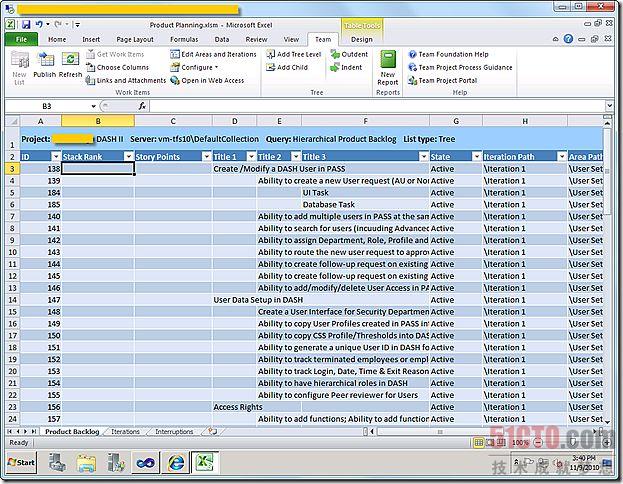623x484 pixels.
Task: Save the workbook from Quick Access
Action: click(26, 25)
